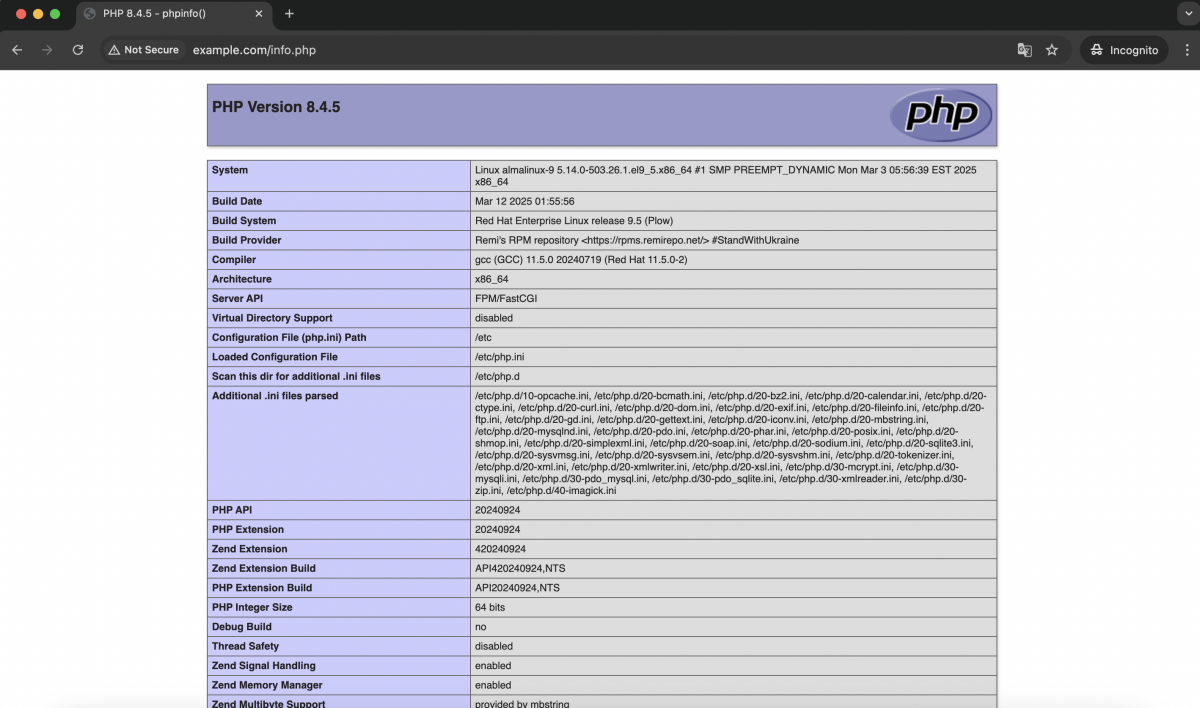The height and width of the screenshot is (708, 1200).
Task: Click the Incognito profile button
Action: pyautogui.click(x=1124, y=50)
